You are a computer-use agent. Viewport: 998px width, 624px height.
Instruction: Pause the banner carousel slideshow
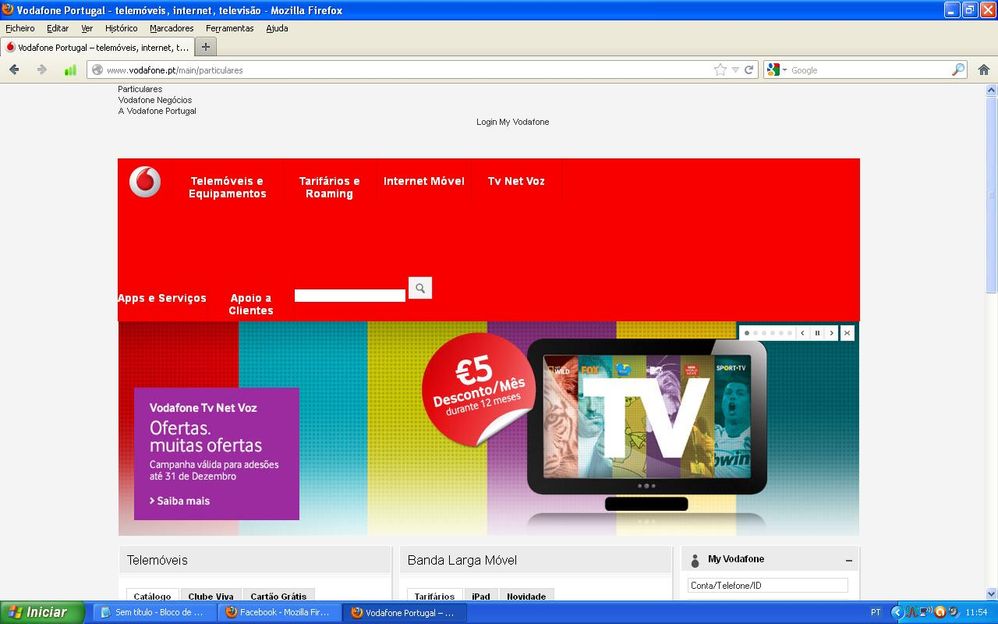click(x=817, y=333)
